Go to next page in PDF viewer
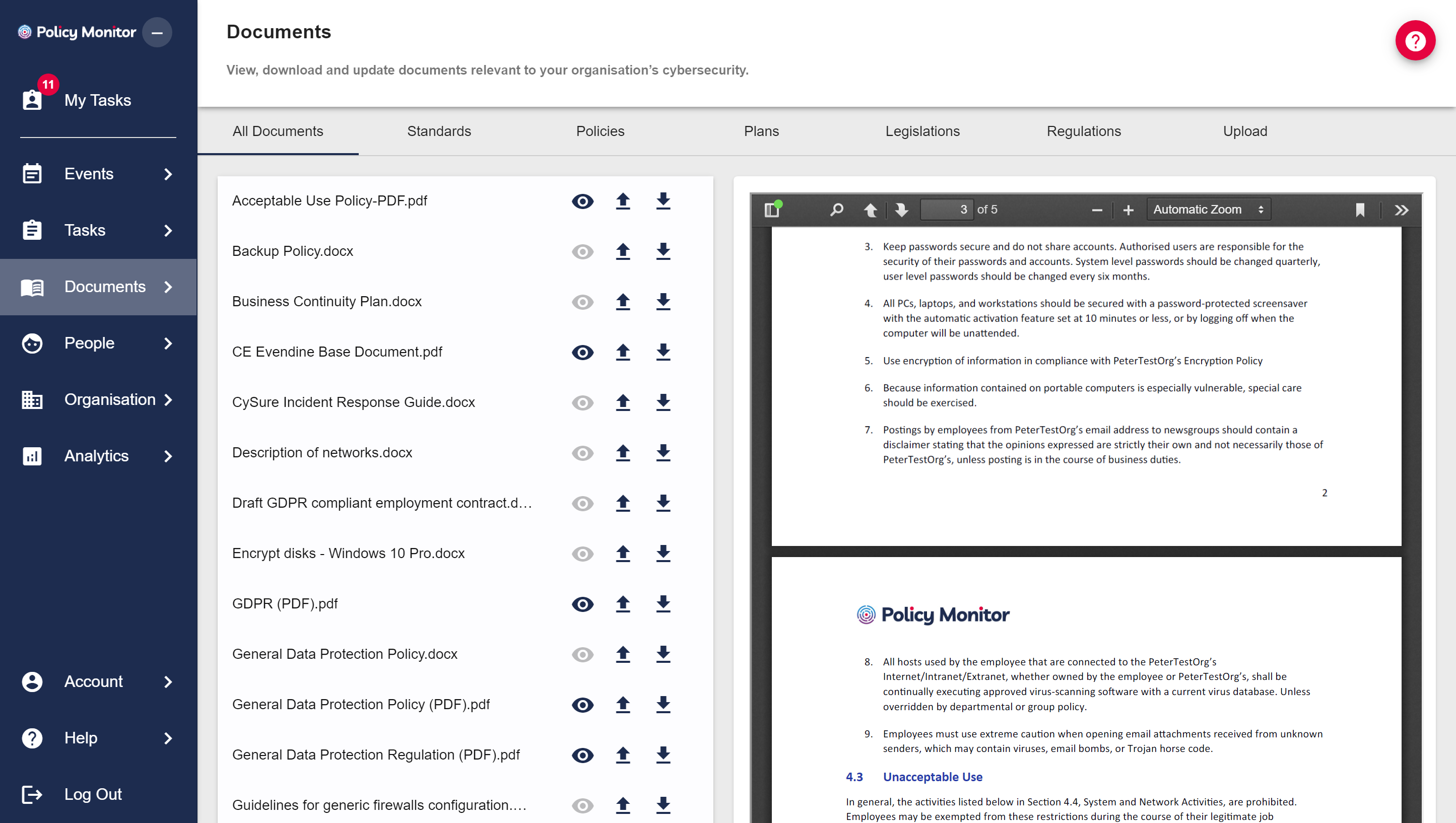 (902, 210)
